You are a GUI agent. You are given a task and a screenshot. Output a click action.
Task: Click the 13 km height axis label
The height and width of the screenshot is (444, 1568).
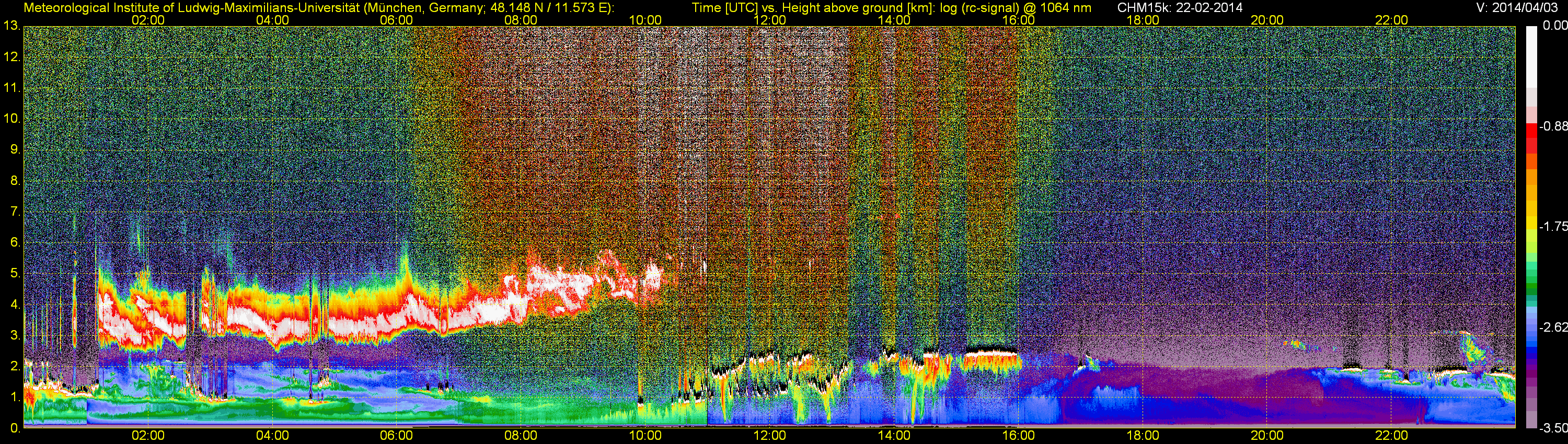coord(11,26)
